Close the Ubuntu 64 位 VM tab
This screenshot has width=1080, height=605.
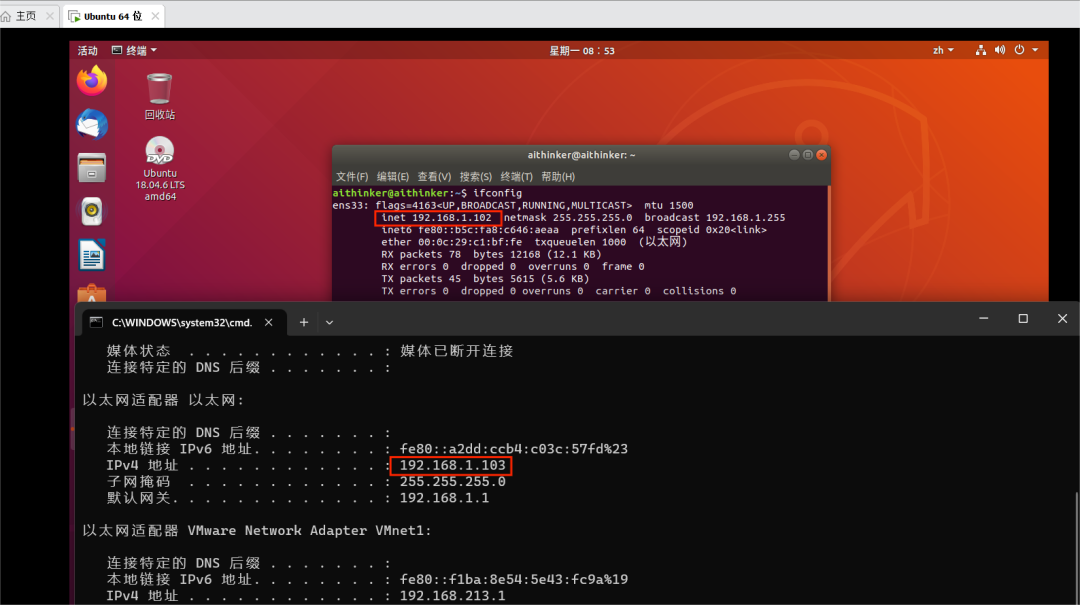coord(156,16)
